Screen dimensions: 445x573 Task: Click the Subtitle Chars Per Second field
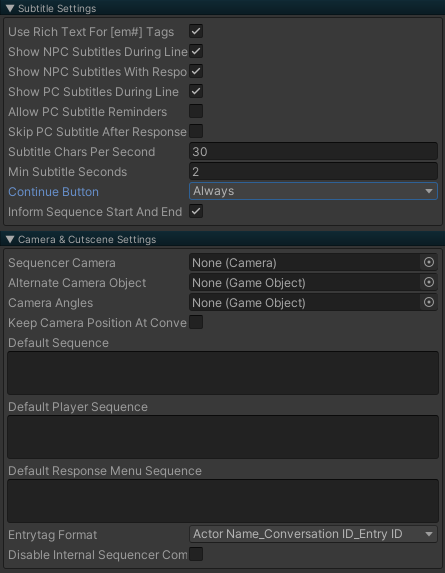(313, 151)
